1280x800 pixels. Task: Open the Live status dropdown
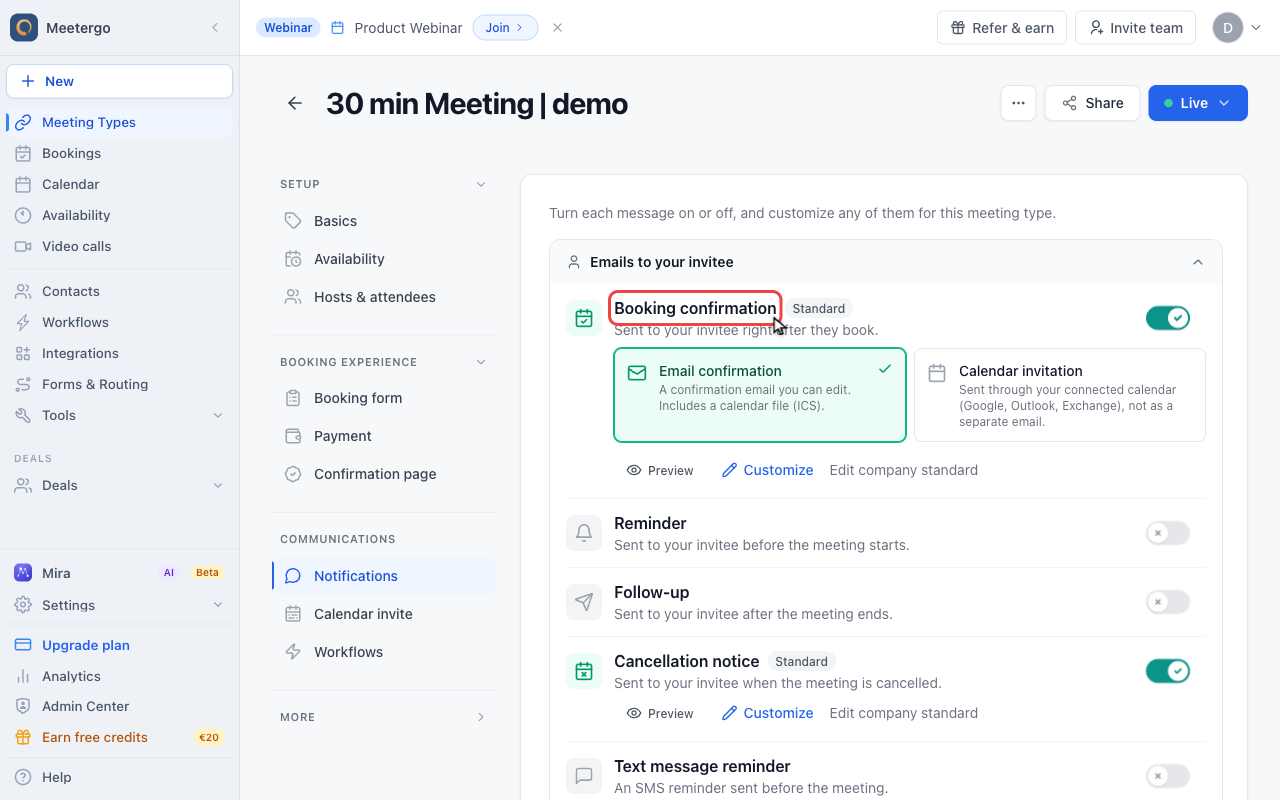coord(1198,103)
